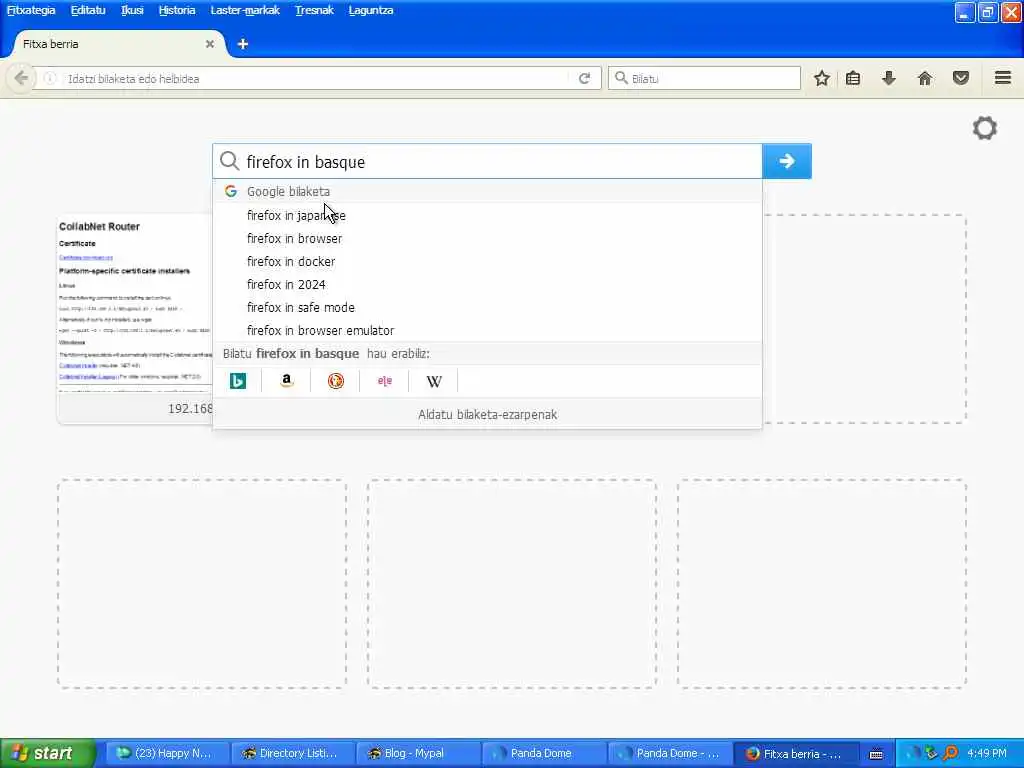Go to the home page icon
The height and width of the screenshot is (768, 1024).
coord(925,78)
